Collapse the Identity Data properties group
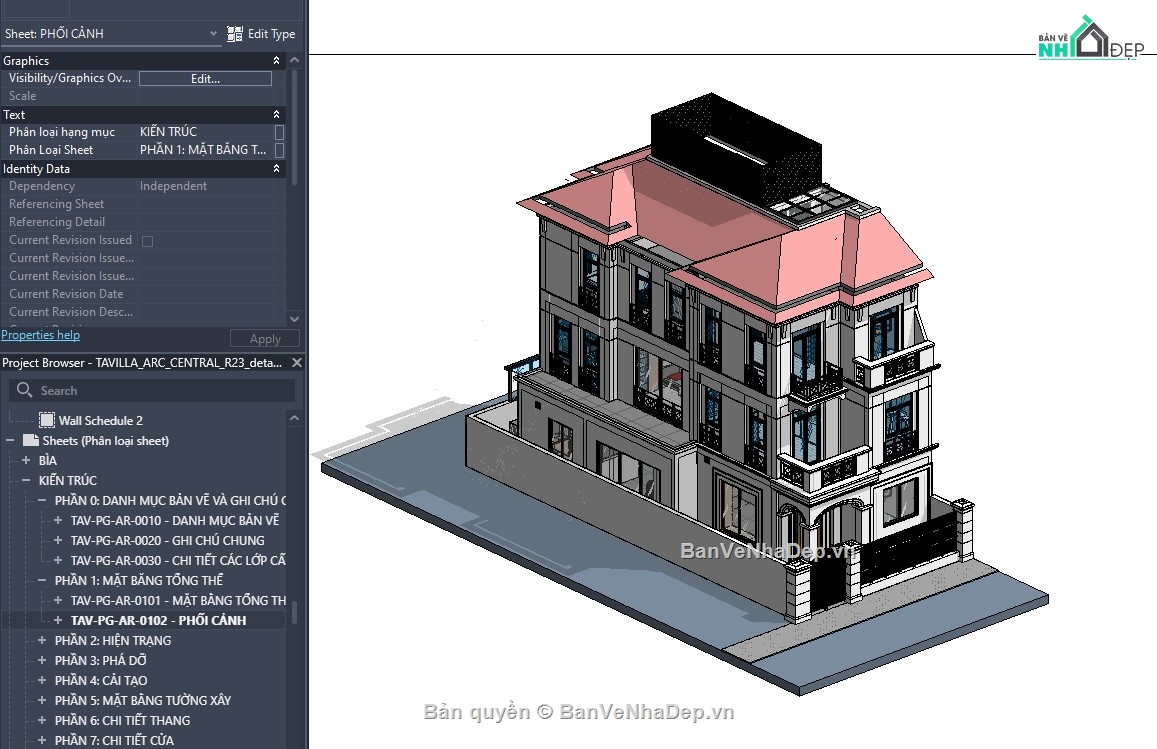The width and height of the screenshot is (1157, 749). [x=276, y=168]
